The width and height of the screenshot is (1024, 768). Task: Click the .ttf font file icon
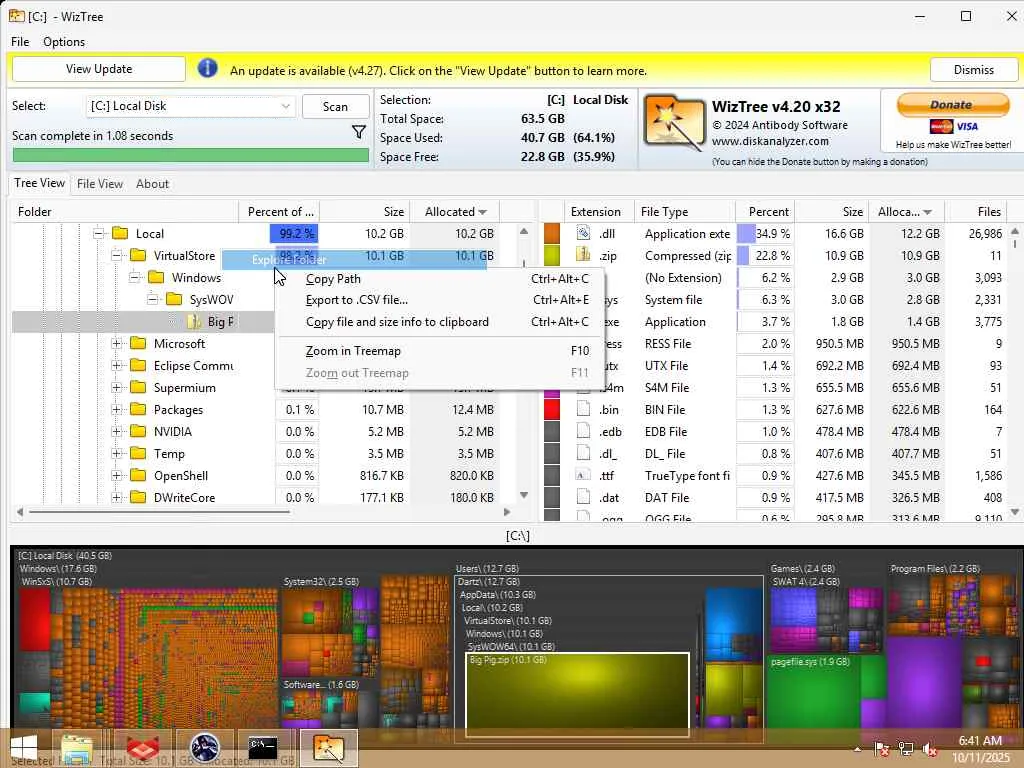pos(583,475)
